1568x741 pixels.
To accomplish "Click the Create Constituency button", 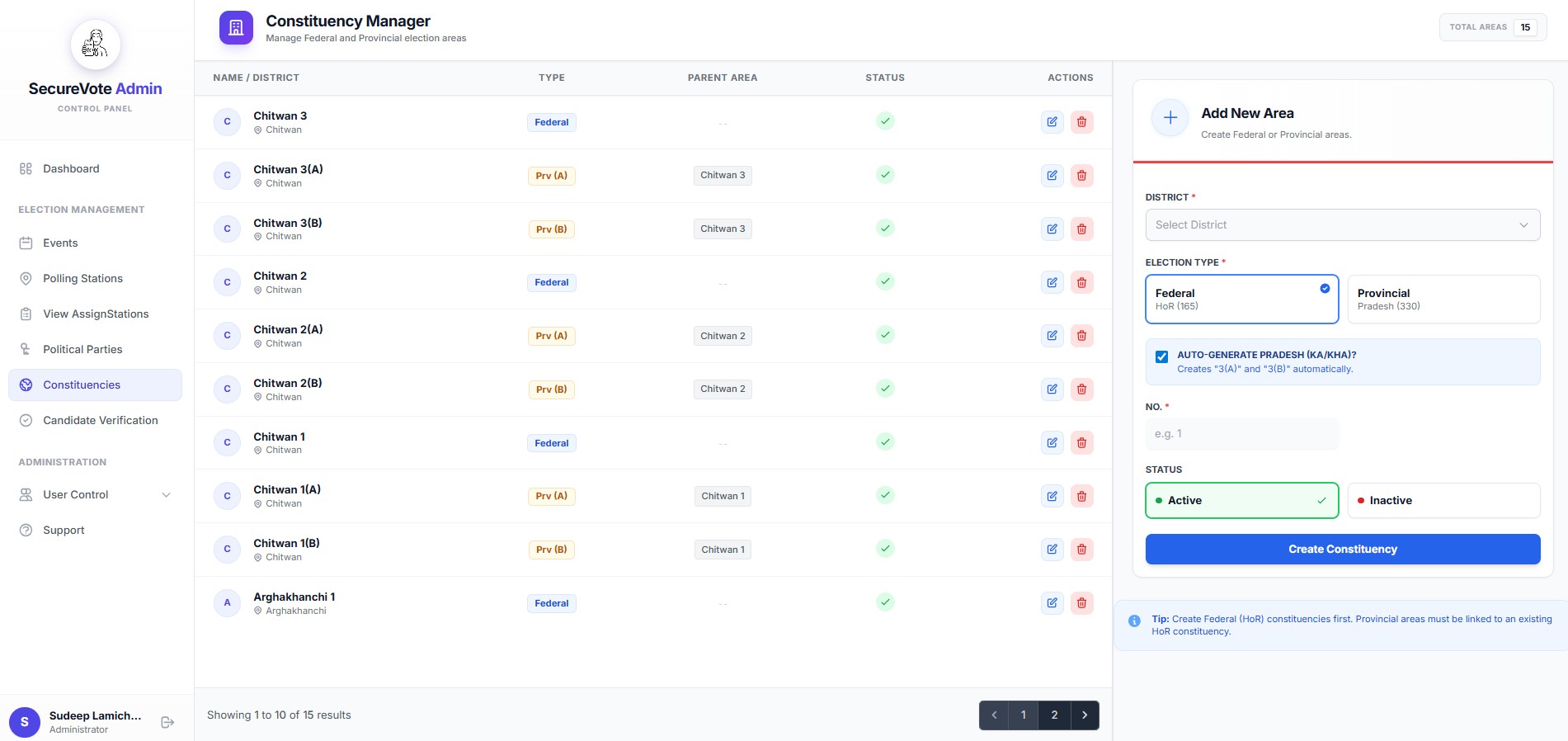I will [1342, 550].
